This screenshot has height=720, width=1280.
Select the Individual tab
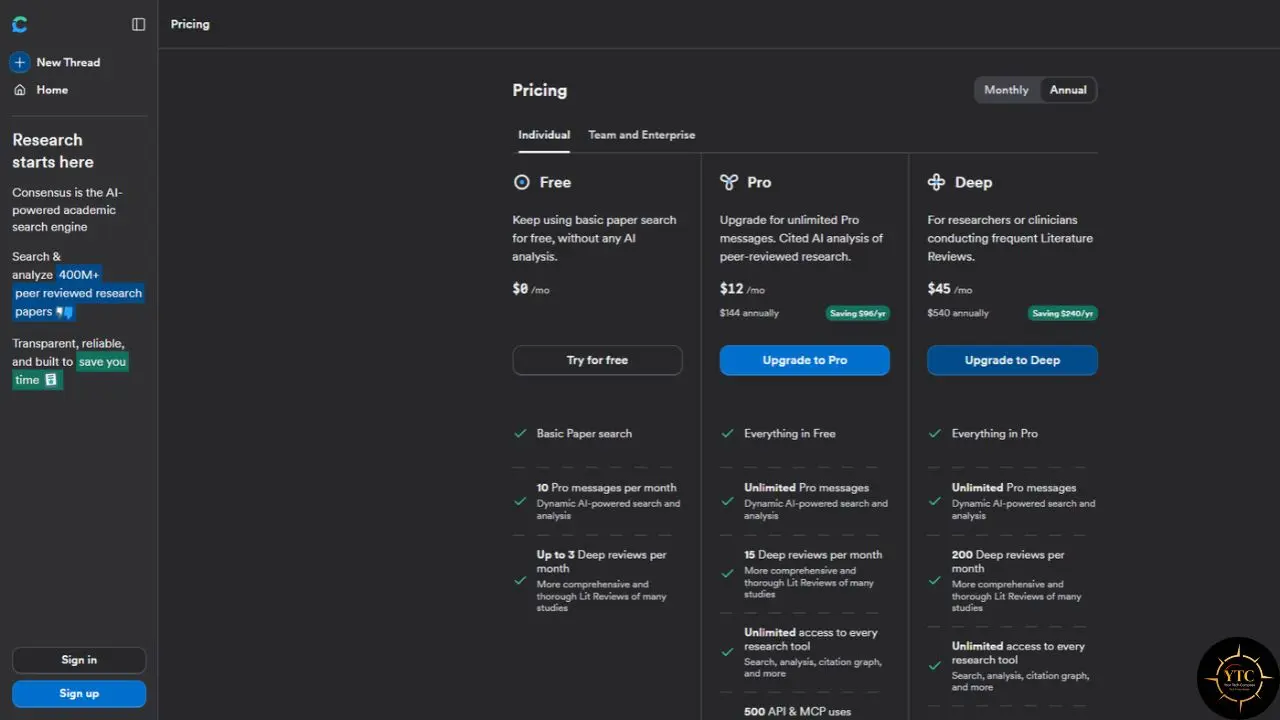point(544,135)
